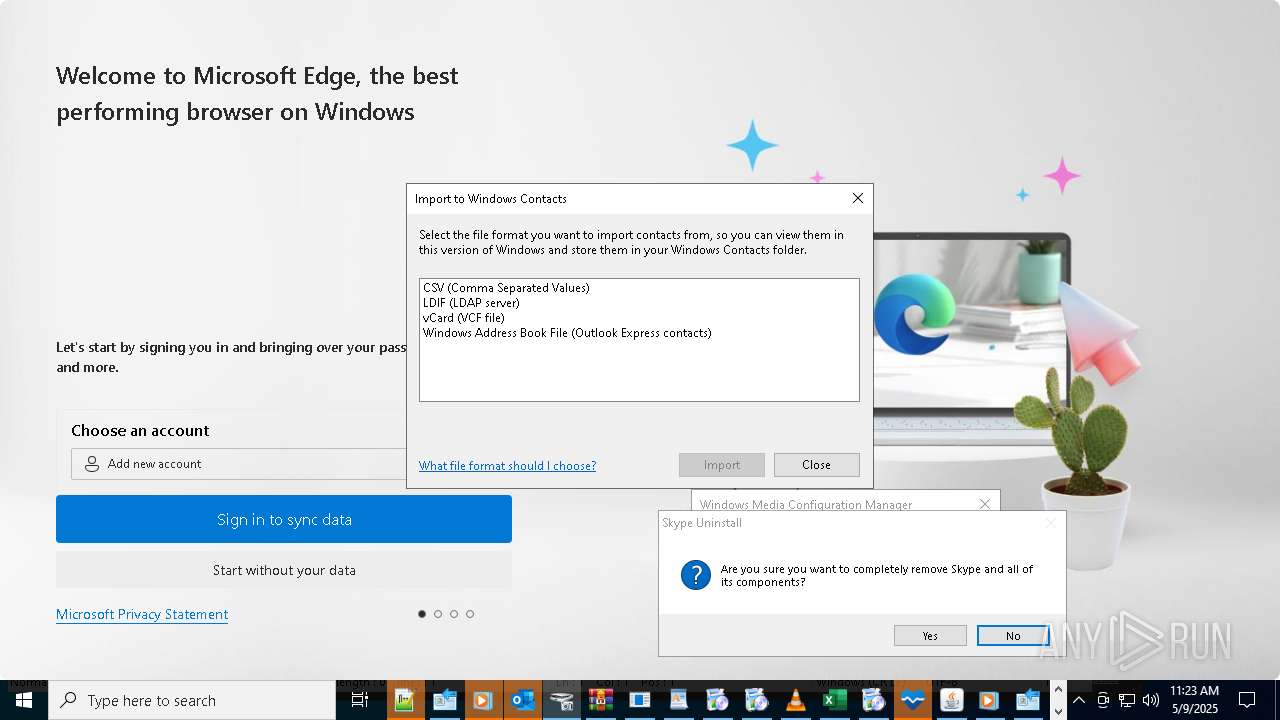Open Excel from the taskbar
The width and height of the screenshot is (1280, 720).
pyautogui.click(x=834, y=700)
